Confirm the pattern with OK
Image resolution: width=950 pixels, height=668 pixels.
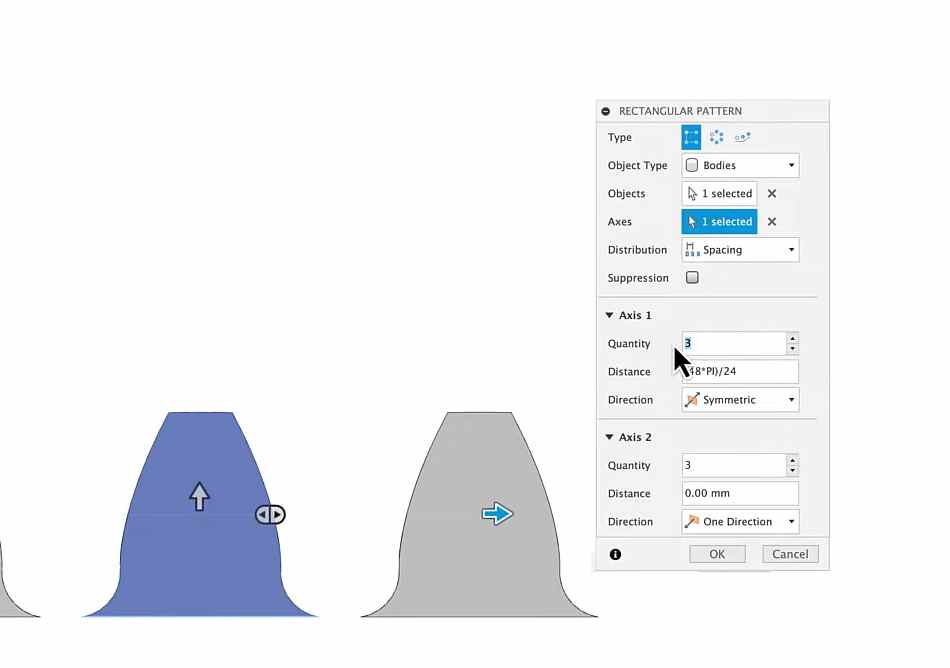click(x=717, y=554)
